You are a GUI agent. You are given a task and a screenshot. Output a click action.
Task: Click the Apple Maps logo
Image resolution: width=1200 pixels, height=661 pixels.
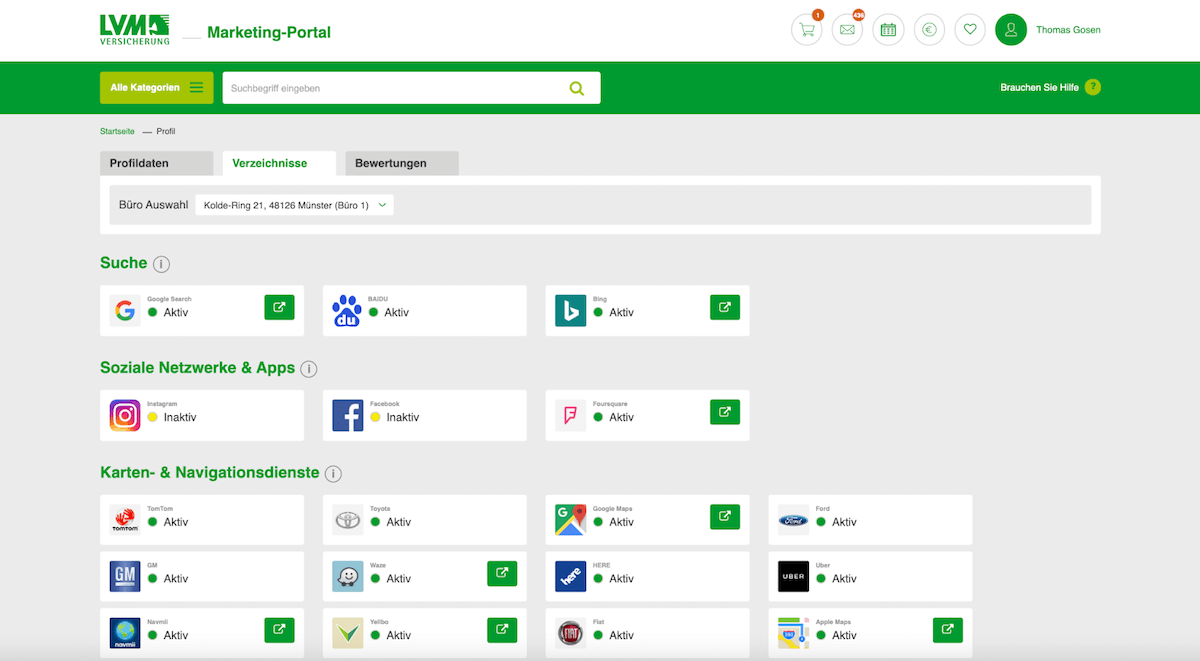tap(794, 633)
